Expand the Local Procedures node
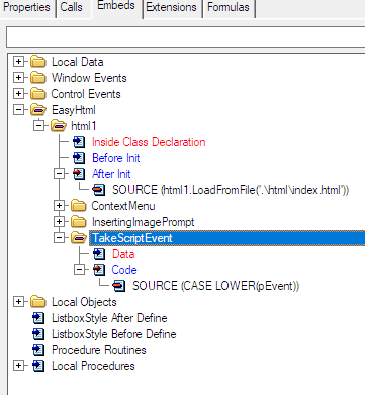Viewport: 370px width, 395px height. [19, 366]
